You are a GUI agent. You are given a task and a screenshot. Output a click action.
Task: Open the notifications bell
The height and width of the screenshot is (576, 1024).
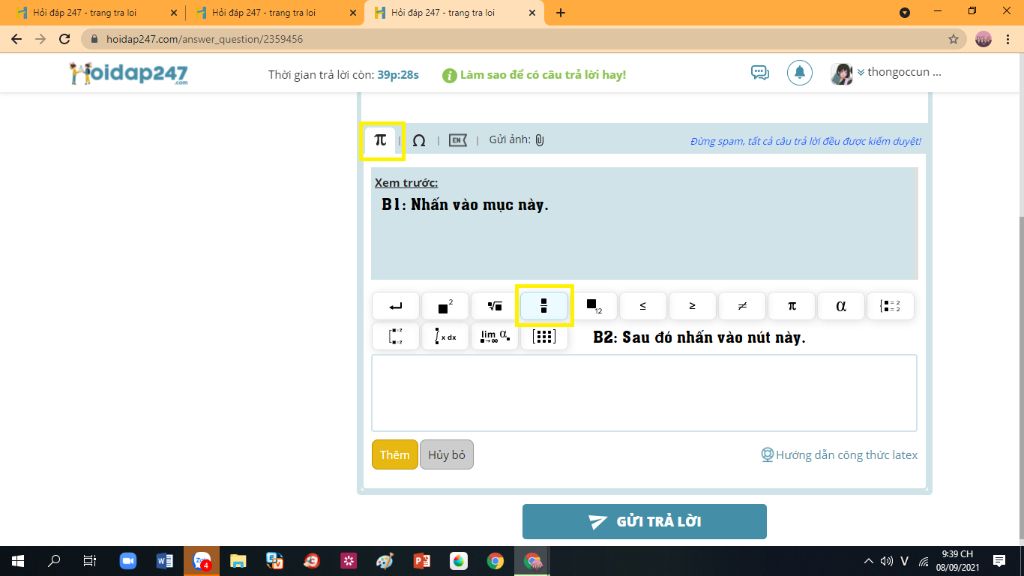[799, 73]
